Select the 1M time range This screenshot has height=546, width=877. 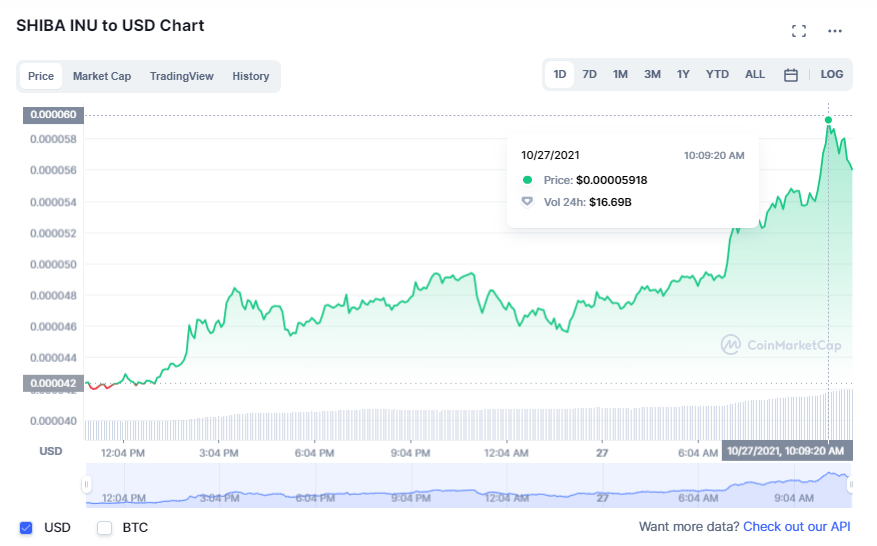pos(620,74)
